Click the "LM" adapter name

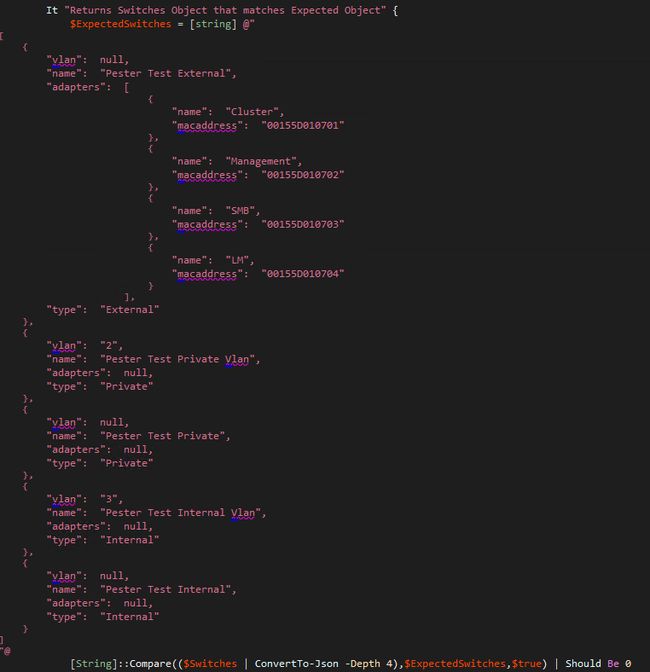[237, 260]
